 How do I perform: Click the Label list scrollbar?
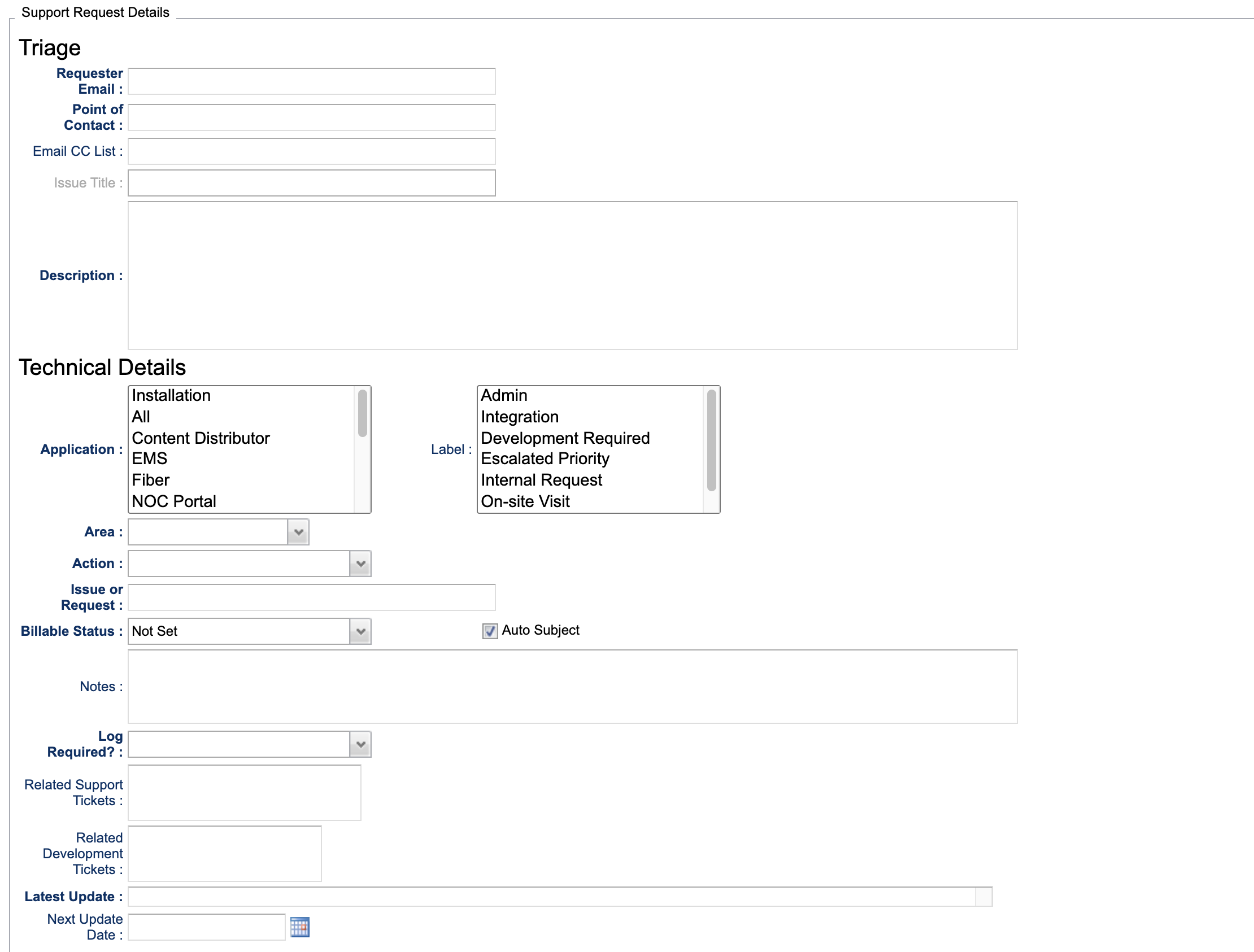712,441
